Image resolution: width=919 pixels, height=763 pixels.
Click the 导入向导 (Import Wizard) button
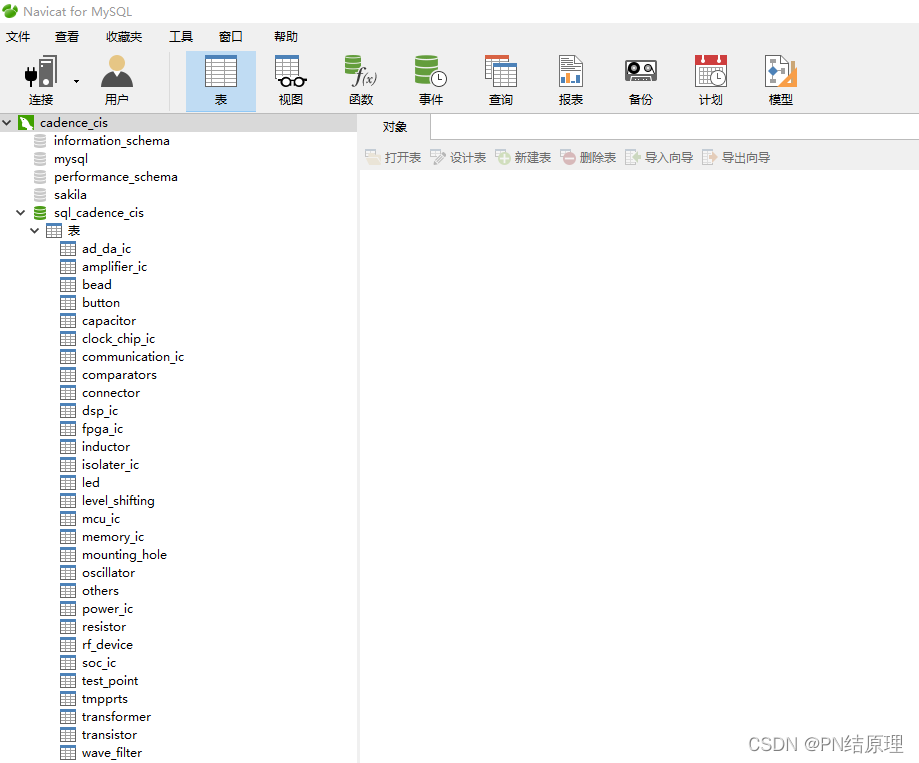[659, 158]
